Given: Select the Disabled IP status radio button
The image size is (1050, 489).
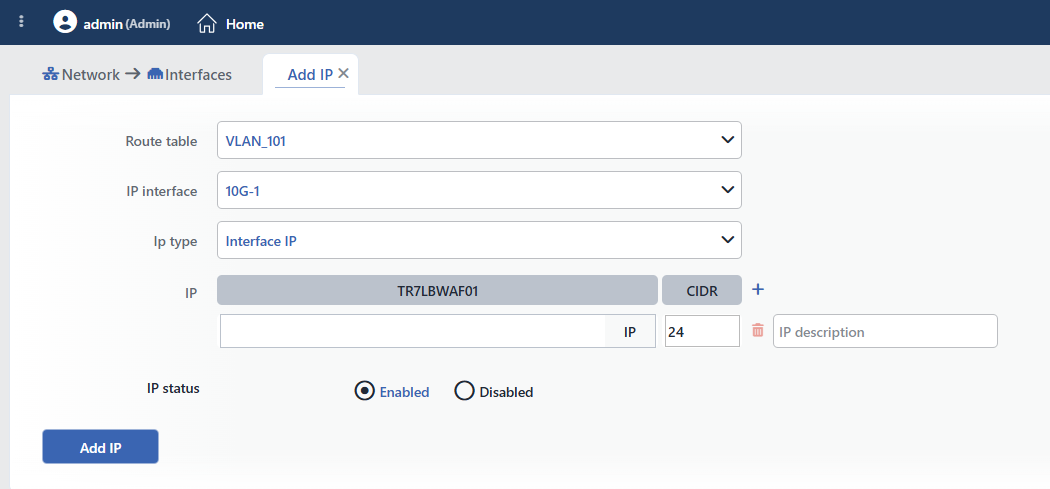Looking at the screenshot, I should coord(464,391).
